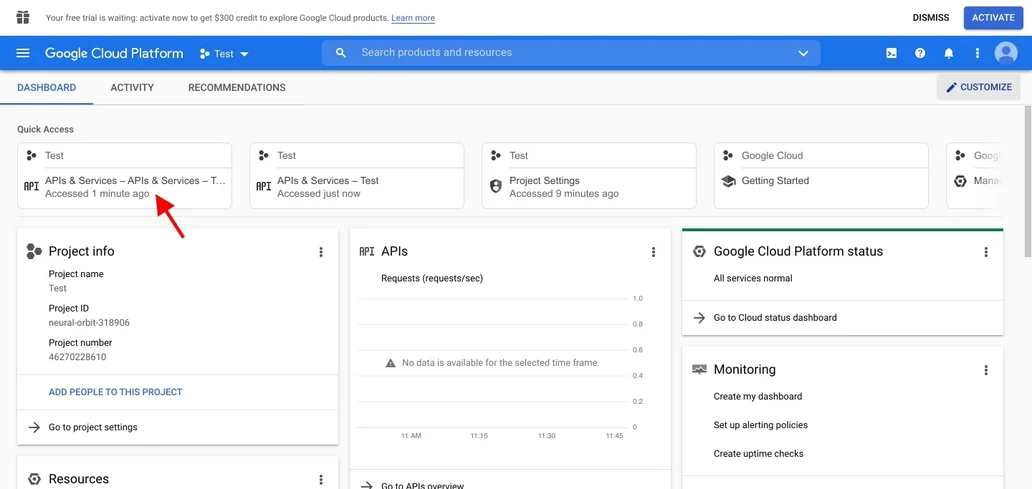Open Resources card options menu

pyautogui.click(x=321, y=479)
